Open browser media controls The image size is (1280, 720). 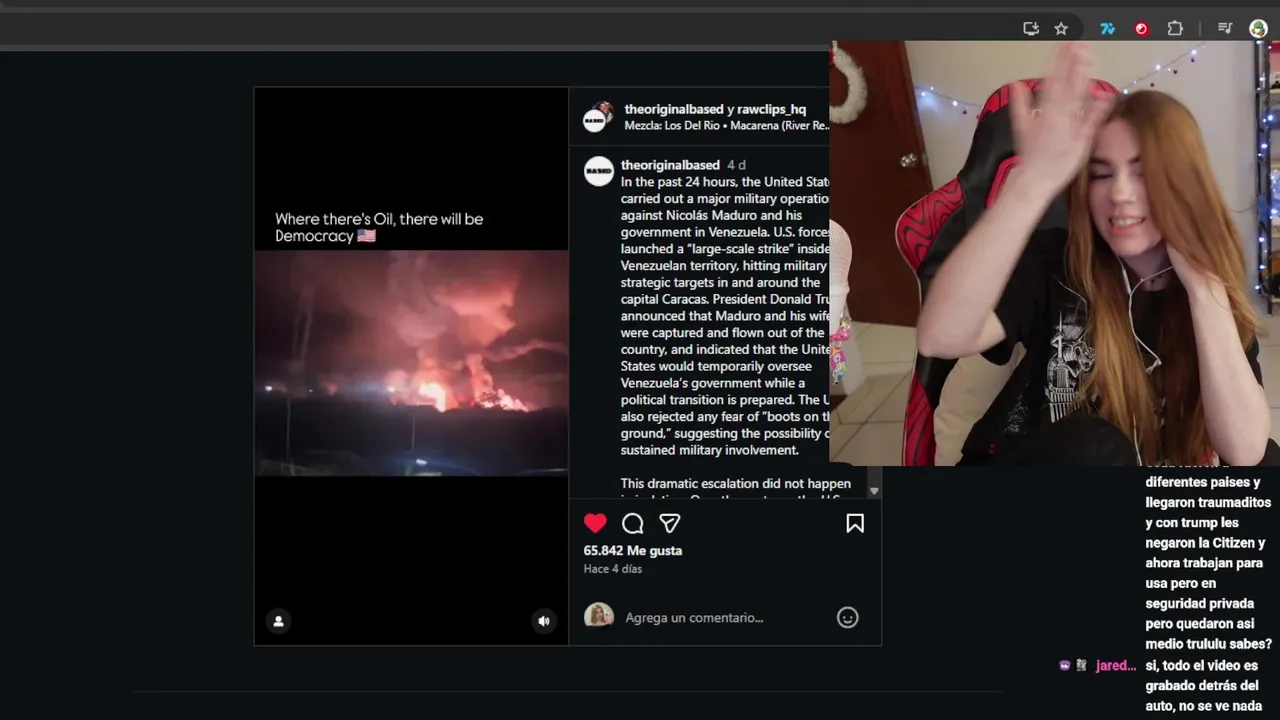click(1225, 29)
